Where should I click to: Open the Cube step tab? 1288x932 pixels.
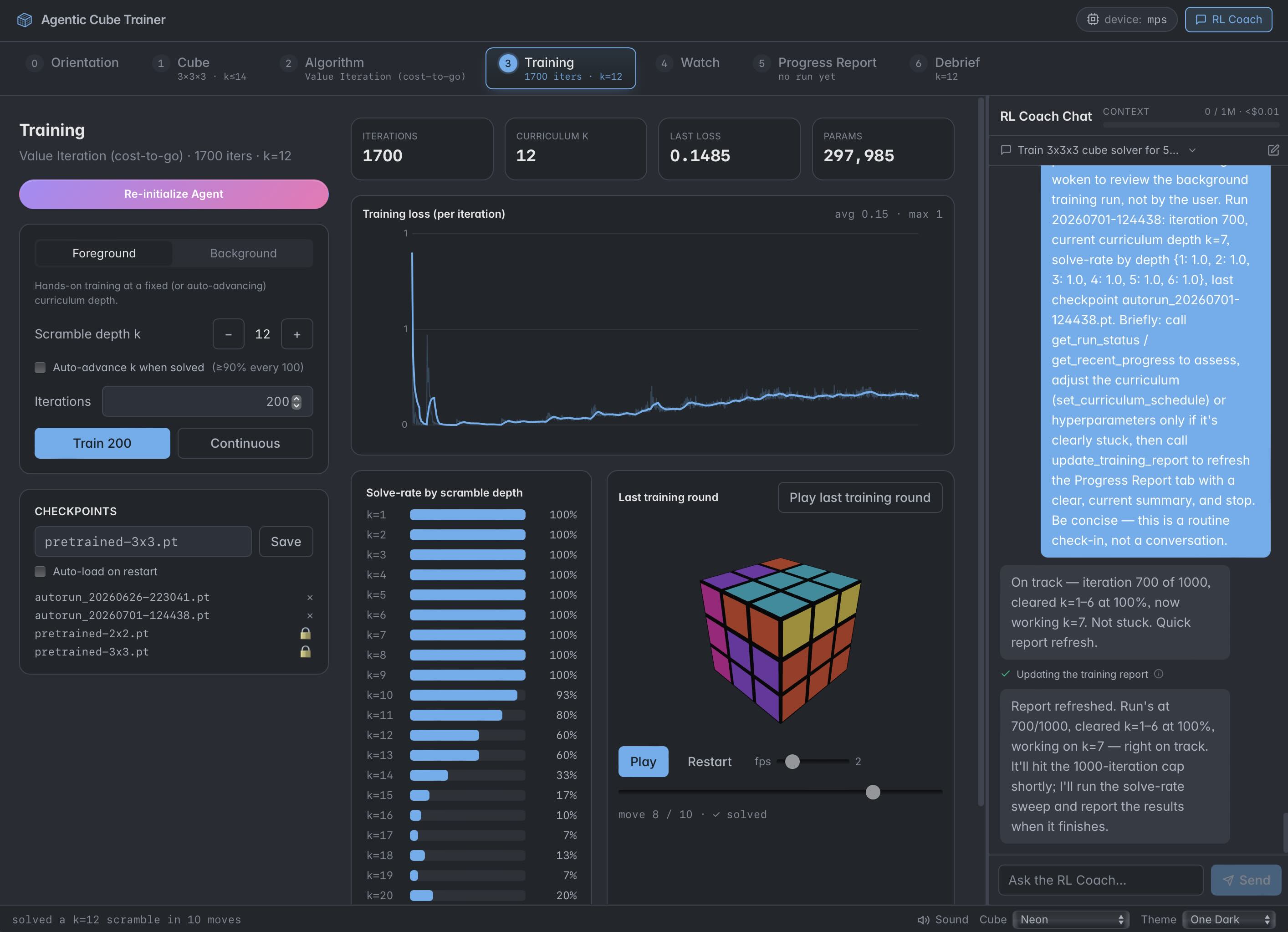point(200,68)
